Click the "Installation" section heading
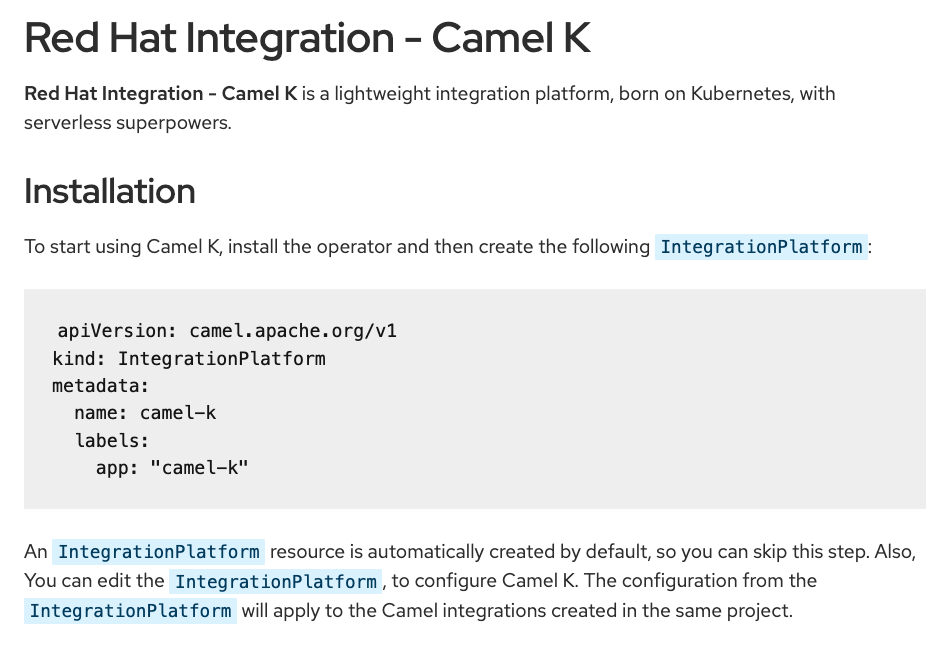The height and width of the screenshot is (647, 945). [109, 191]
